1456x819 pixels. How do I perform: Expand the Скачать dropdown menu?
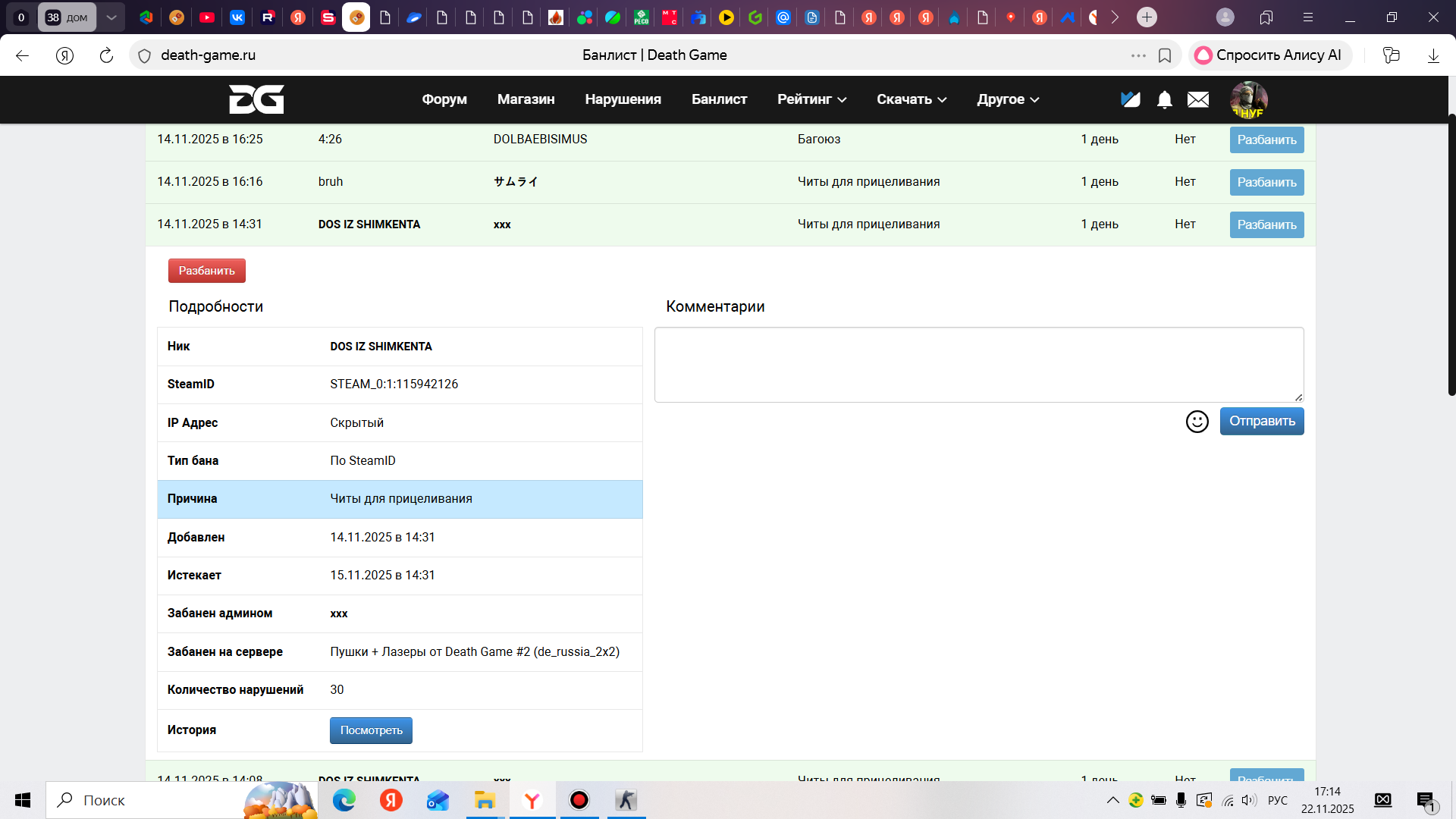[912, 99]
